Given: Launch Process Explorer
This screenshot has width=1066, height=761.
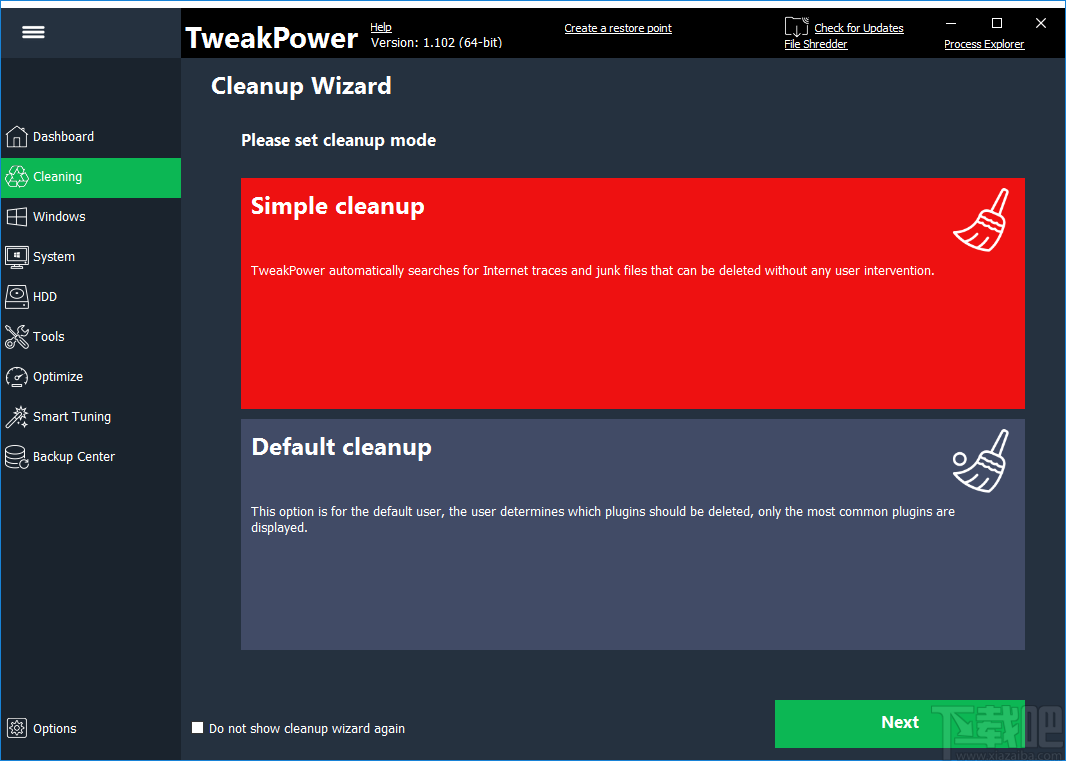Looking at the screenshot, I should point(984,44).
